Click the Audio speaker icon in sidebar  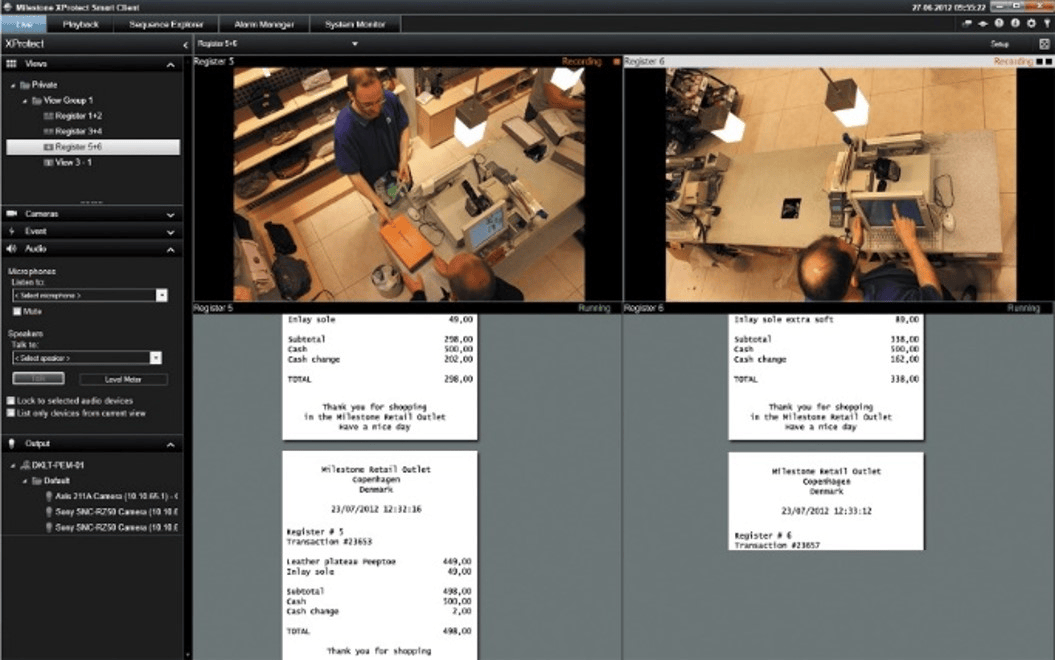tap(12, 248)
